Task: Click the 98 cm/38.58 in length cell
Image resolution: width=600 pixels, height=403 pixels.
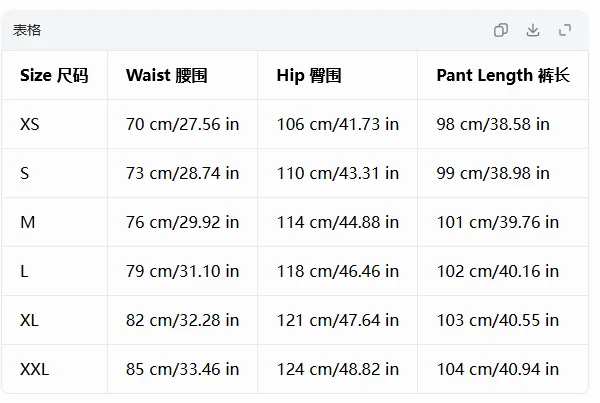Action: (493, 124)
